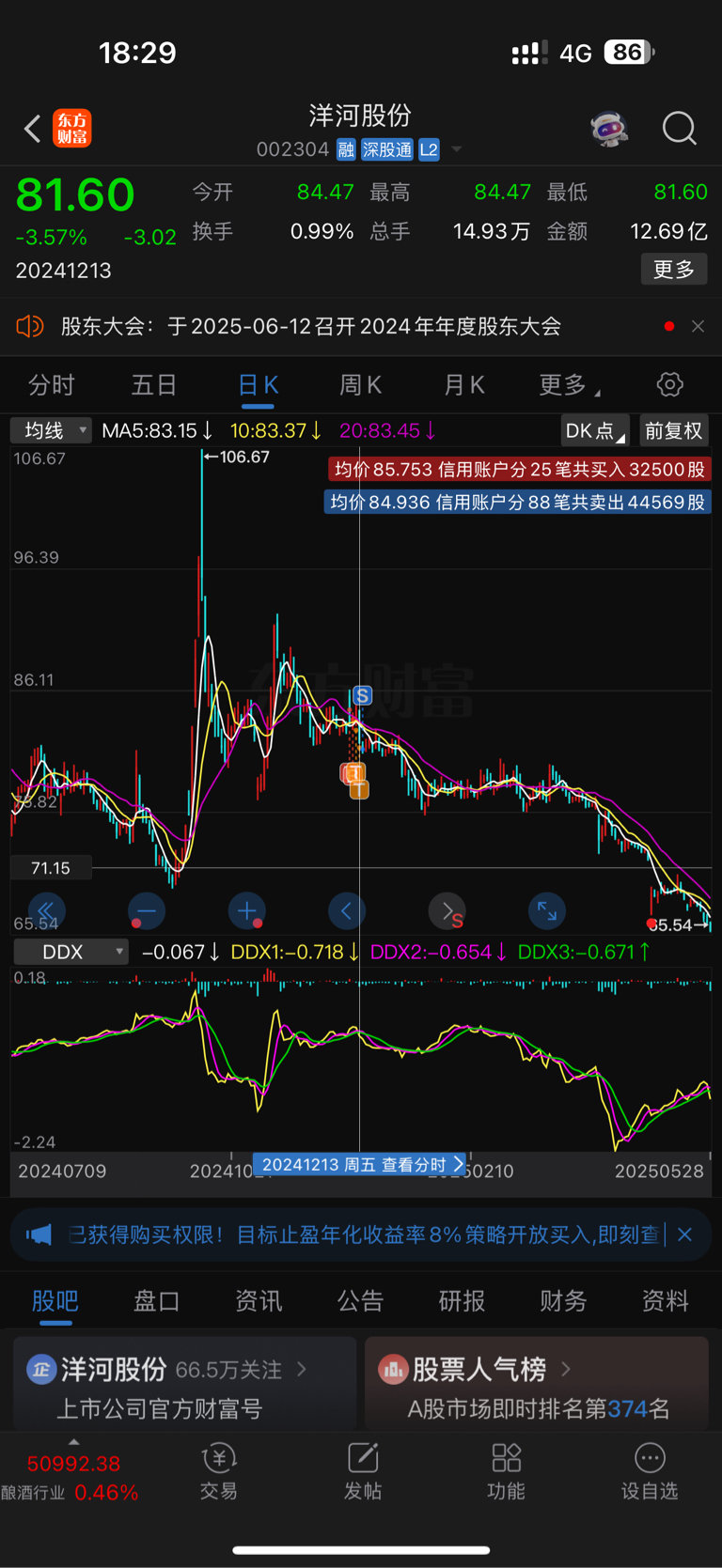
Task: Open chart settings gear icon
Action: (669, 384)
